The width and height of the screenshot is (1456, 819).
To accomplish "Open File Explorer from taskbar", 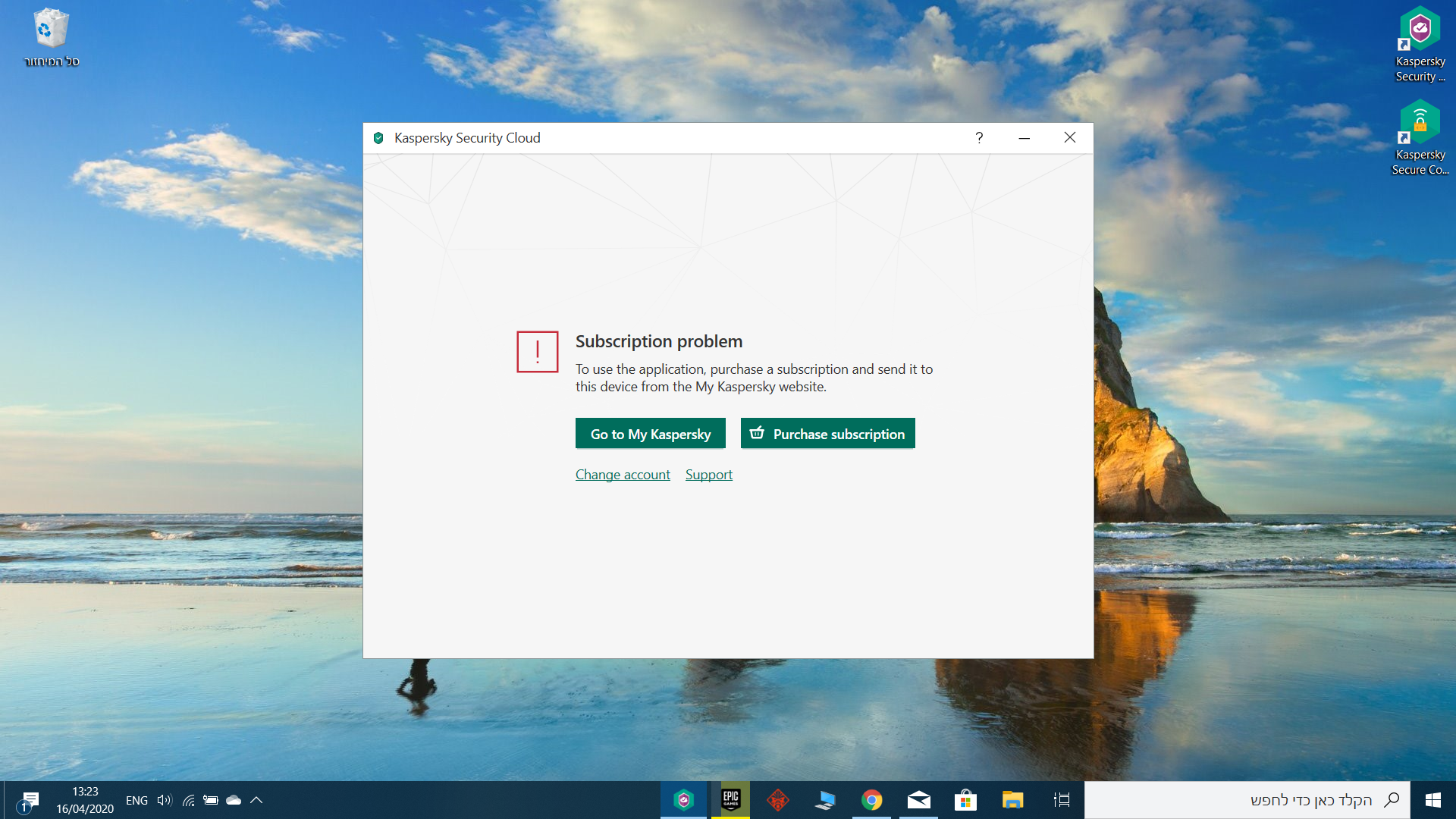I will click(x=1012, y=800).
